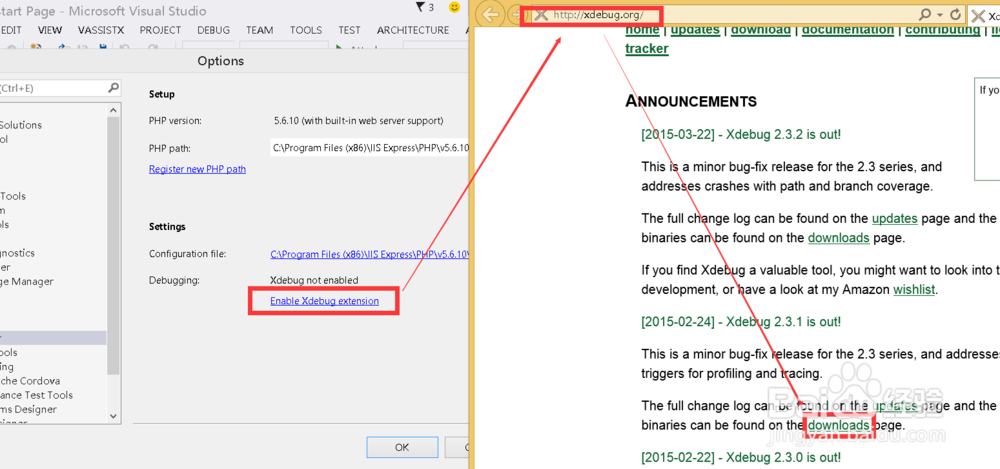This screenshot has height=469, width=1000.
Task: Open the EDIT menu
Action: coord(11,30)
